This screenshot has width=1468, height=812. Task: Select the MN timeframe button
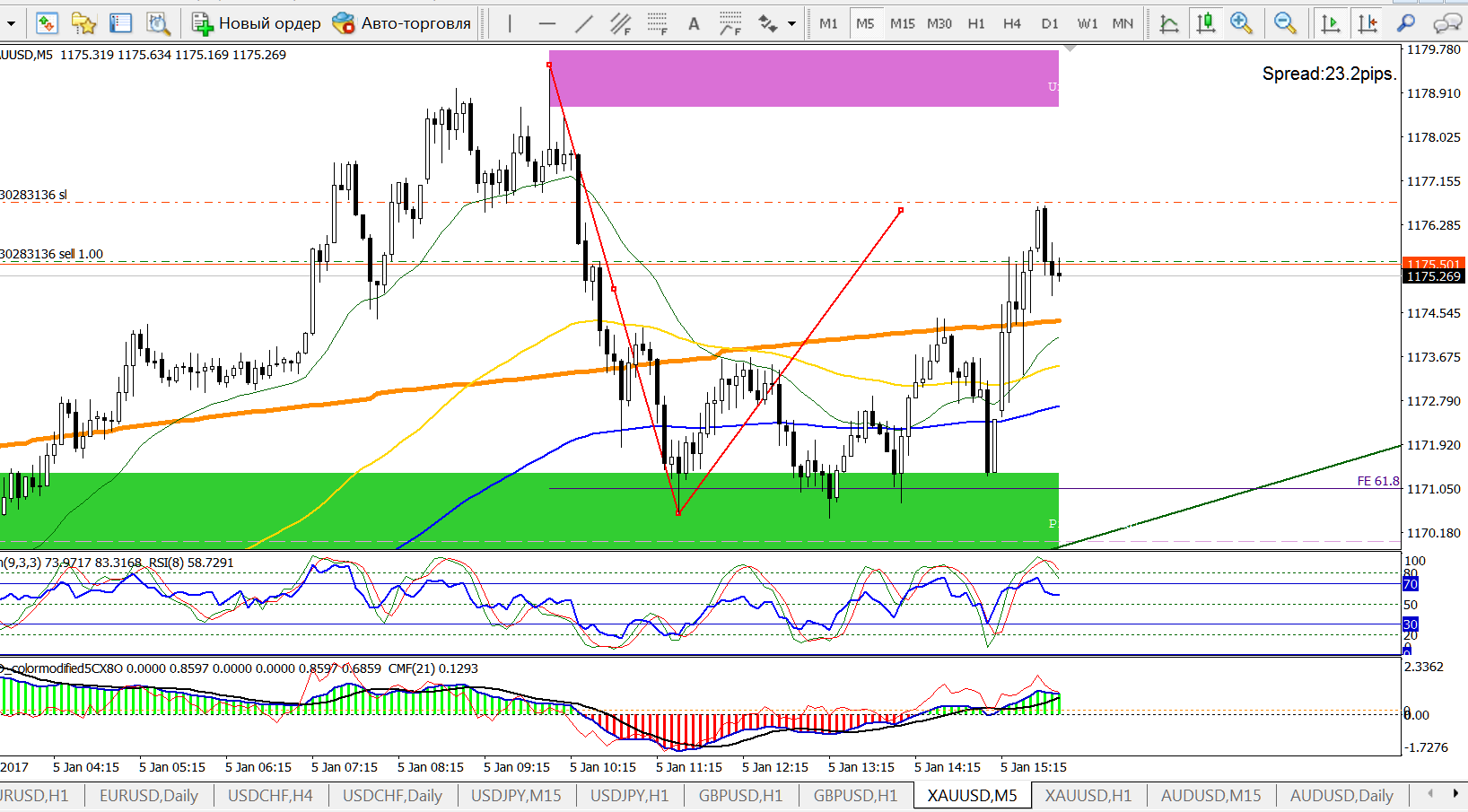1123,24
